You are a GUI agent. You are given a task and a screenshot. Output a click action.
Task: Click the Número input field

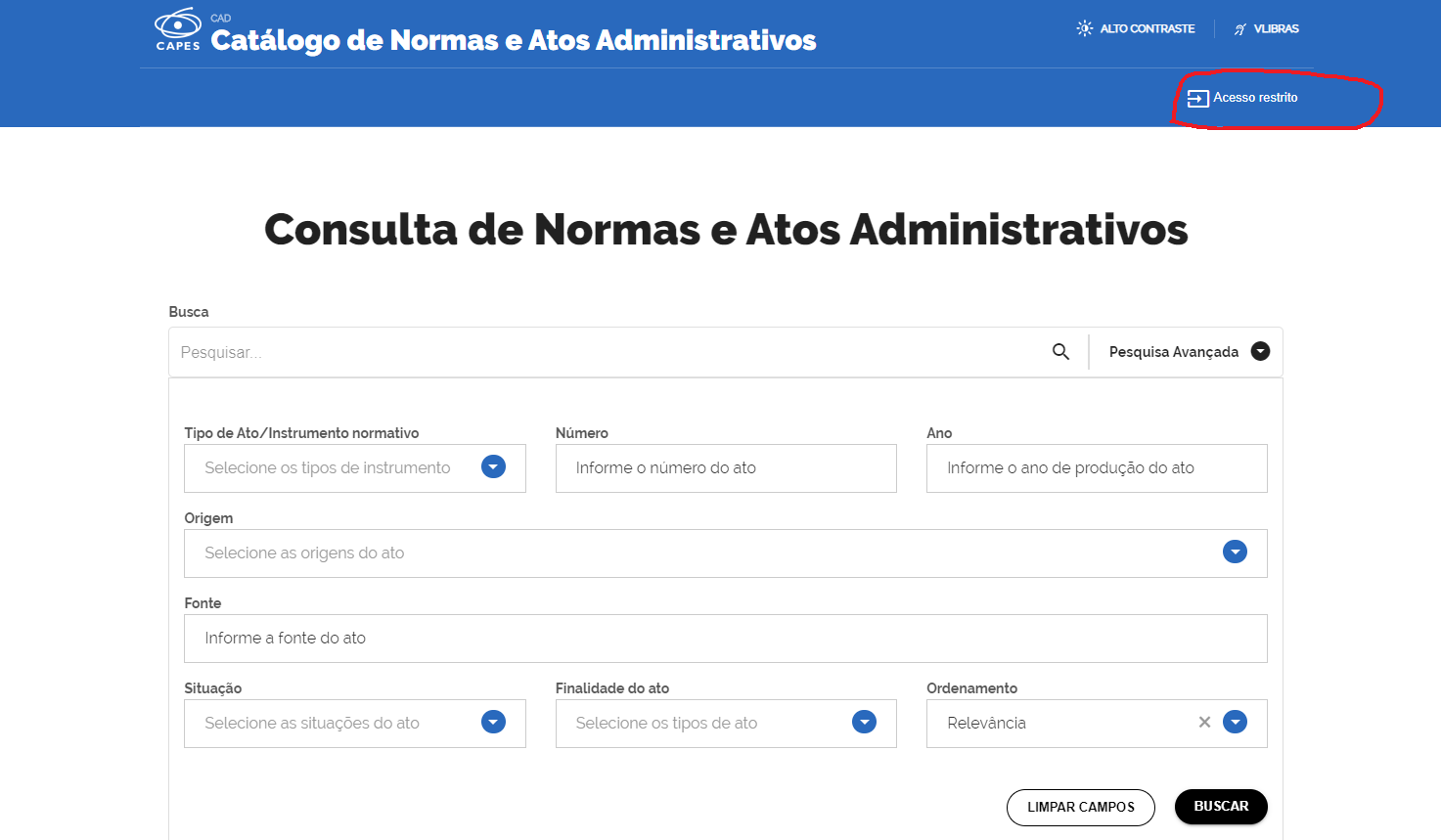(x=725, y=468)
